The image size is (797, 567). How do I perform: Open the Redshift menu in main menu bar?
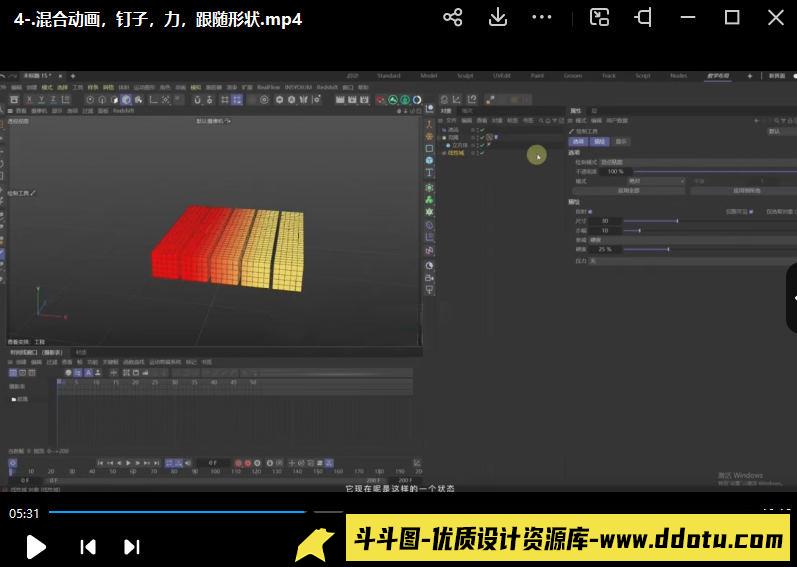327,87
